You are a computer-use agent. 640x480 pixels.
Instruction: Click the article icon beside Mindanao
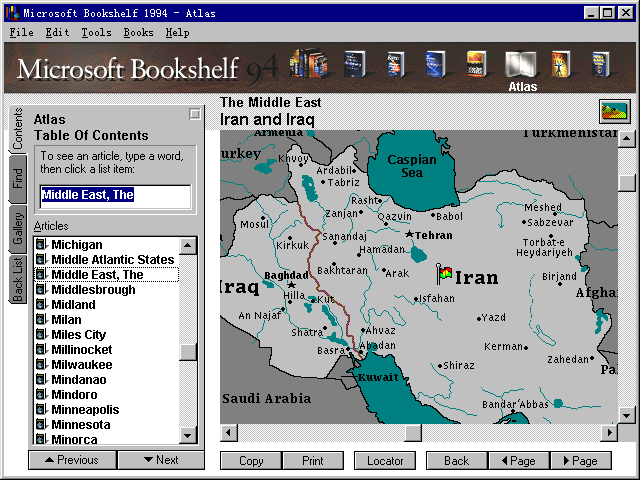click(41, 379)
